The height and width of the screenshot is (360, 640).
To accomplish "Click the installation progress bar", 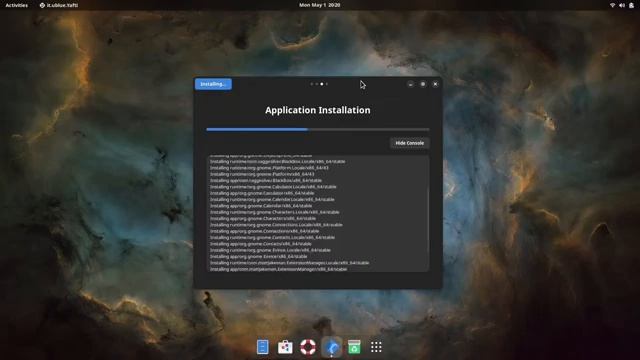I will (318, 129).
